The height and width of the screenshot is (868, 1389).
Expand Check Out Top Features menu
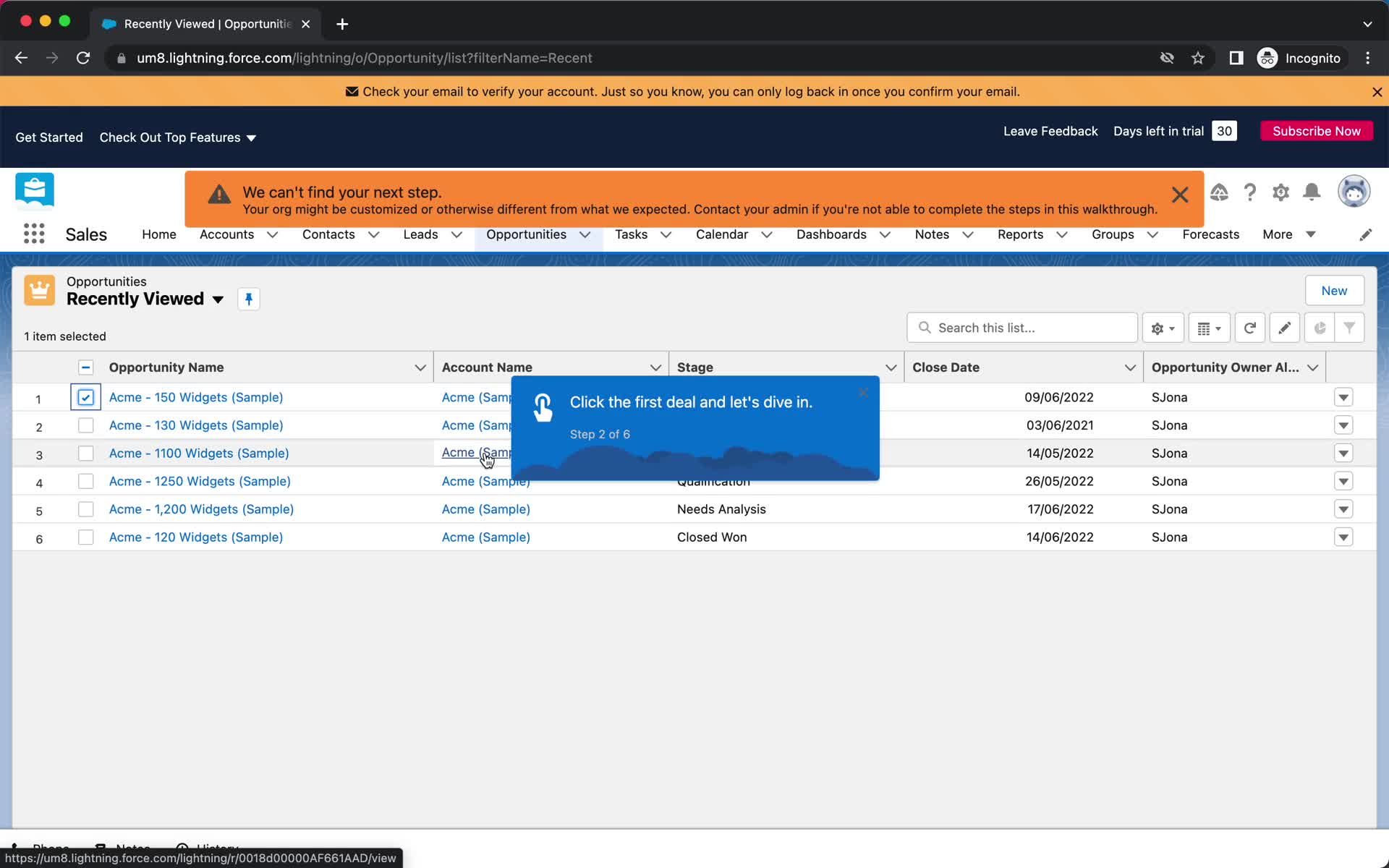pyautogui.click(x=178, y=137)
